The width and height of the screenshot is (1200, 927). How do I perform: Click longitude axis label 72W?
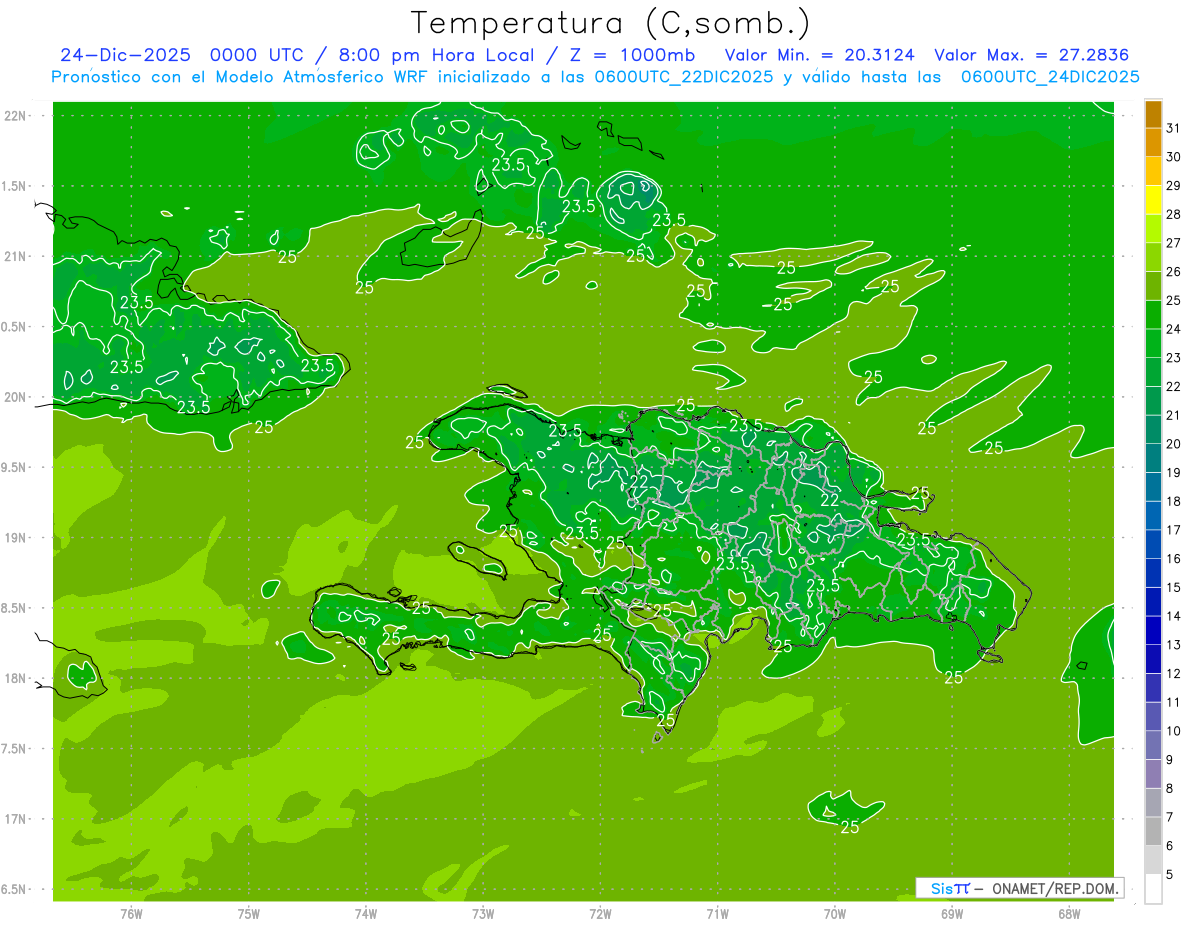tap(600, 914)
